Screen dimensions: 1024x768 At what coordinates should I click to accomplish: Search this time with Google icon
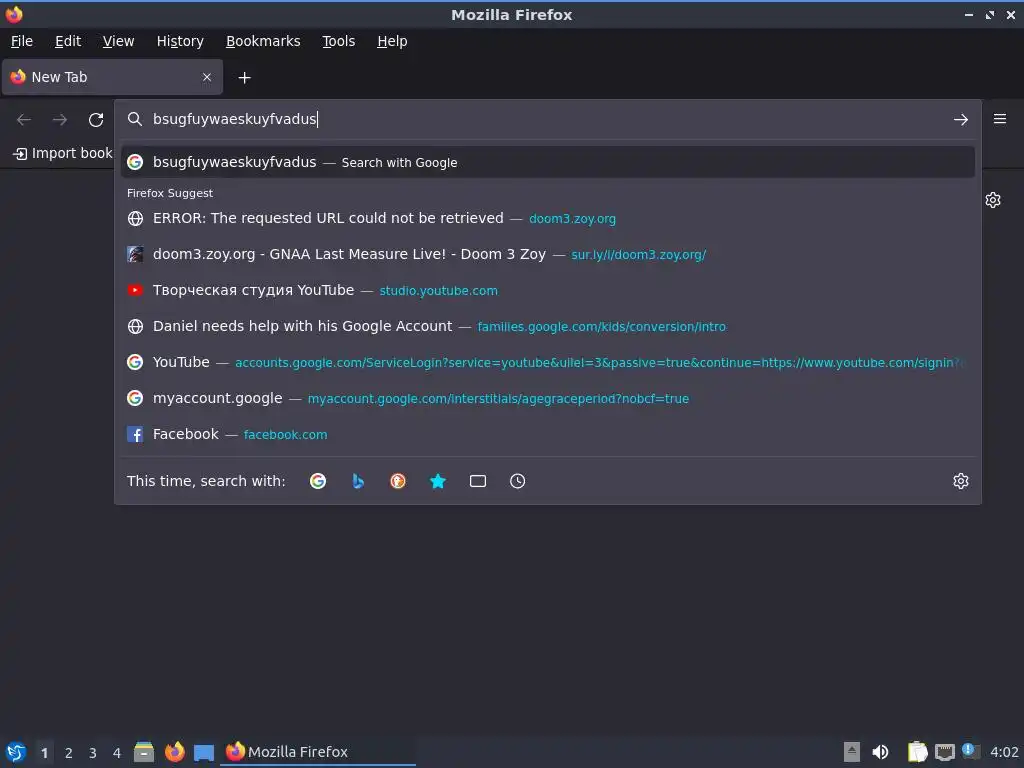tap(318, 481)
